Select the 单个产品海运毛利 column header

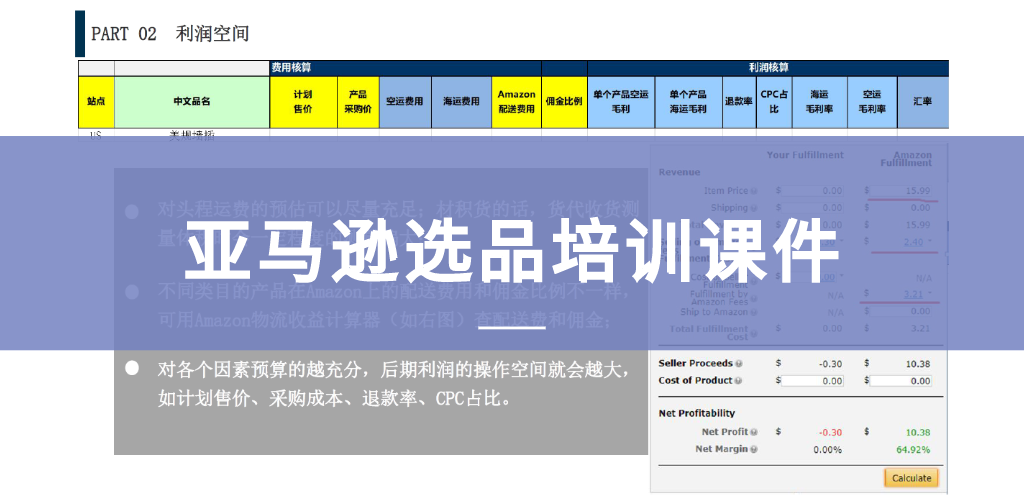tap(688, 102)
